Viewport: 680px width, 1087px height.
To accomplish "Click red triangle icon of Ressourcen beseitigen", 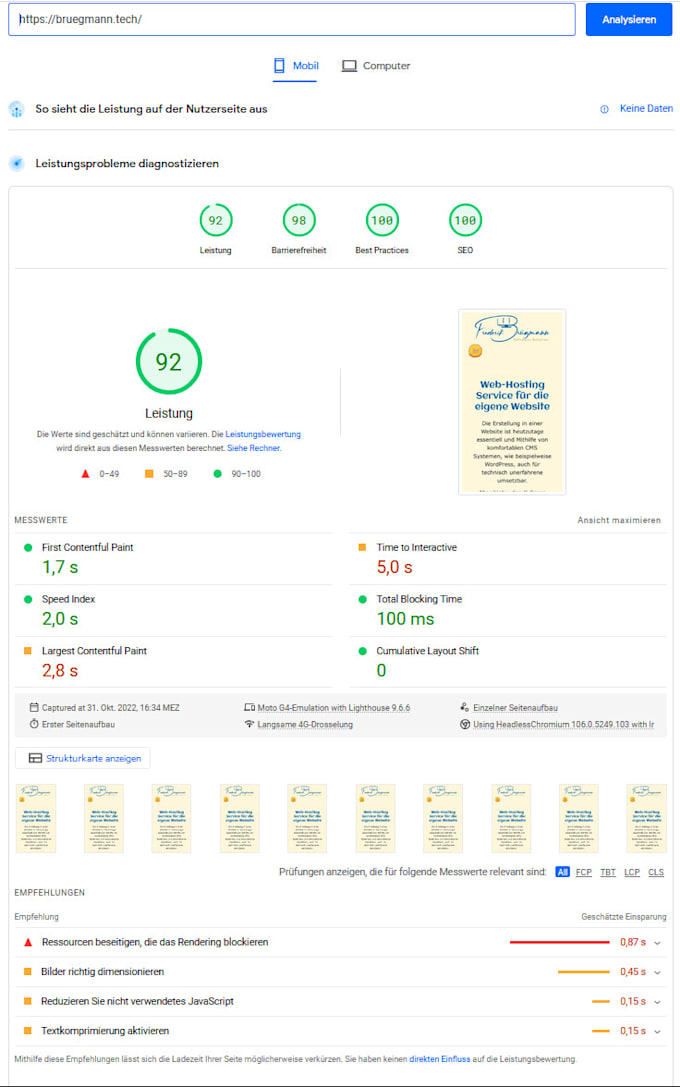I will pyautogui.click(x=28, y=942).
